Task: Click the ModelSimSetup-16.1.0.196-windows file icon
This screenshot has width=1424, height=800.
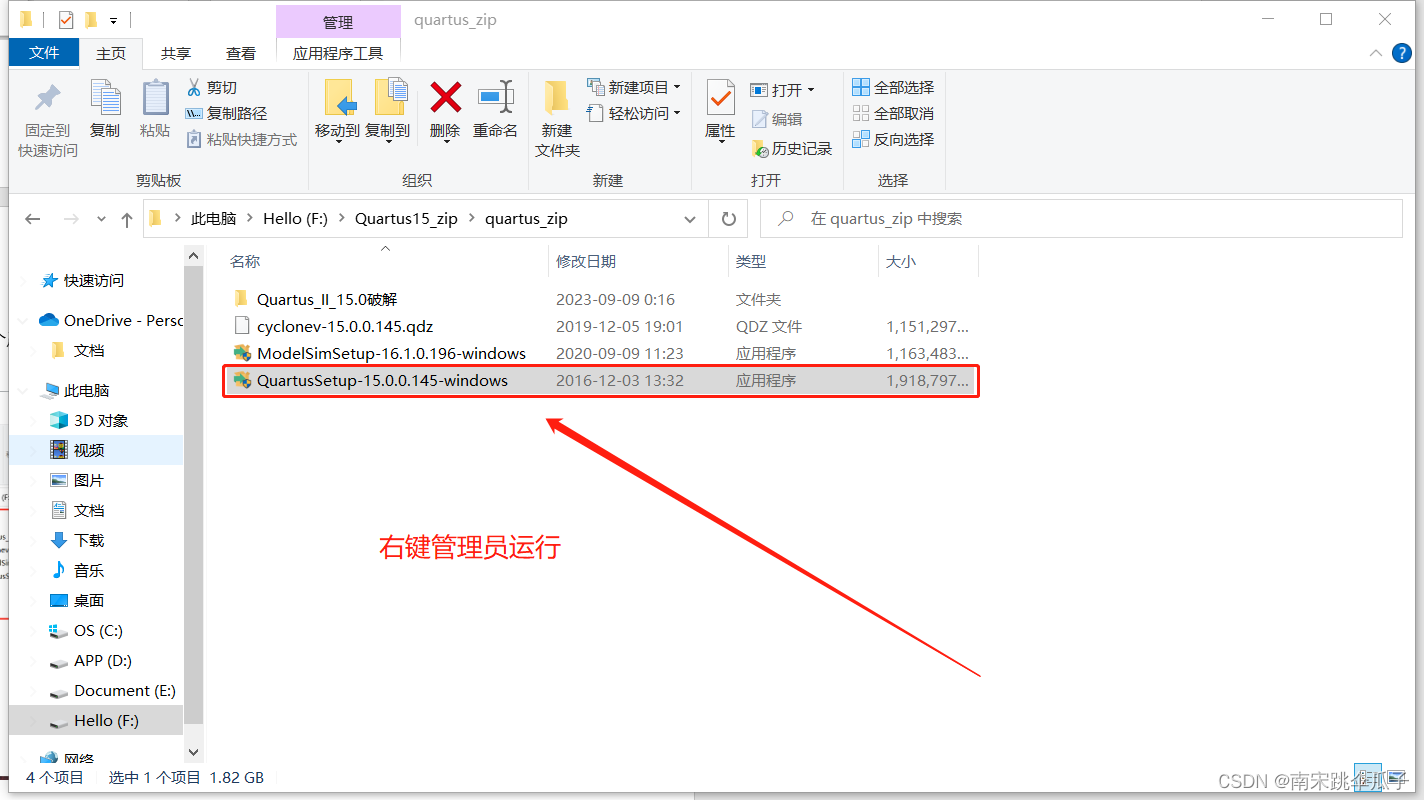Action: (x=241, y=353)
